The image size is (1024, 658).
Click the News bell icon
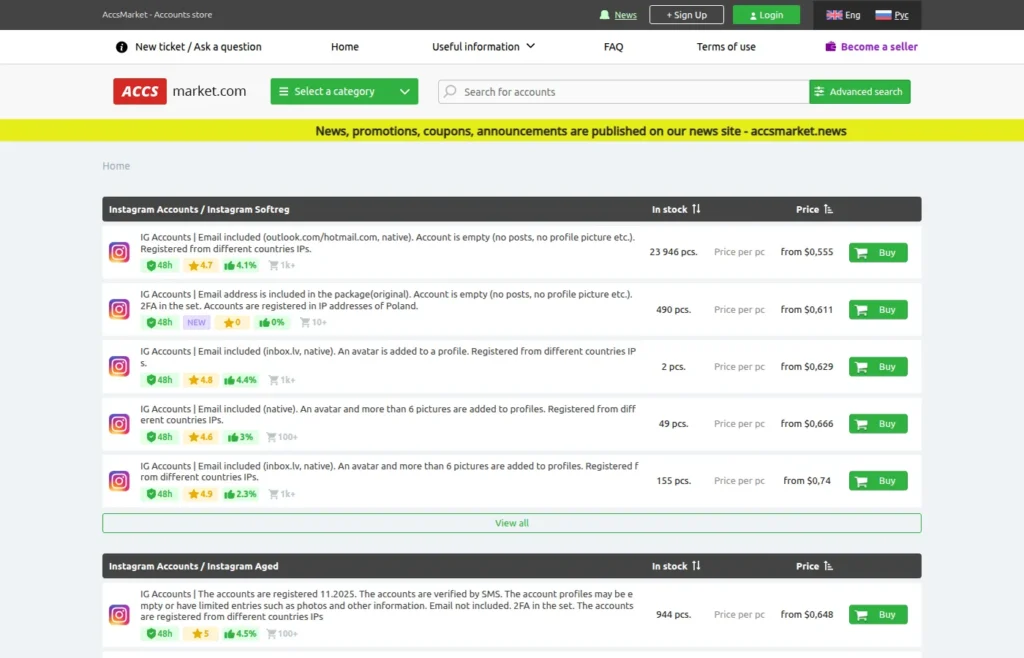click(x=604, y=14)
